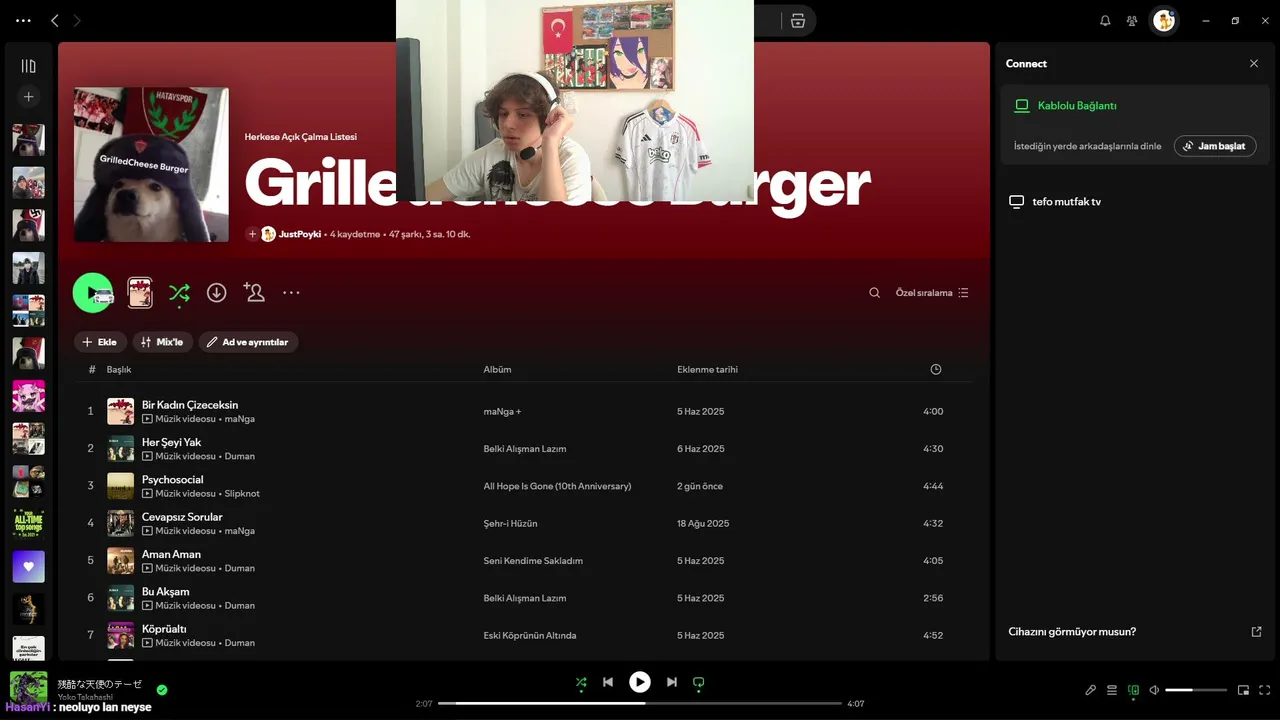Open Ad ve ayrıntılar editor
The width and height of the screenshot is (1280, 720).
(248, 342)
